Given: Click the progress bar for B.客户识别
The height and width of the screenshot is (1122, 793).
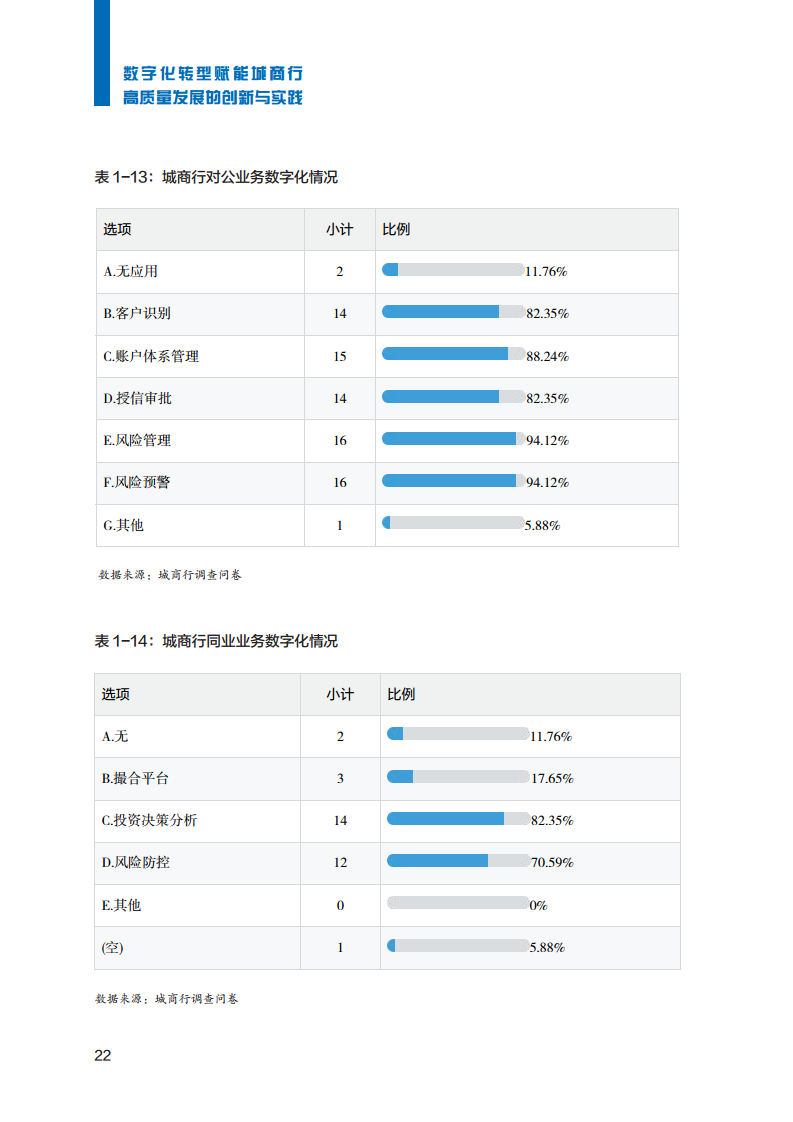Looking at the screenshot, I should [x=453, y=311].
